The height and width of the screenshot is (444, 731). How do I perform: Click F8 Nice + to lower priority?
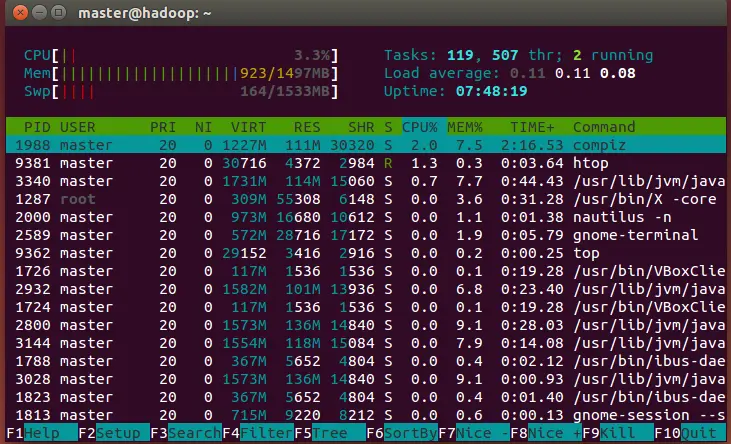546,433
